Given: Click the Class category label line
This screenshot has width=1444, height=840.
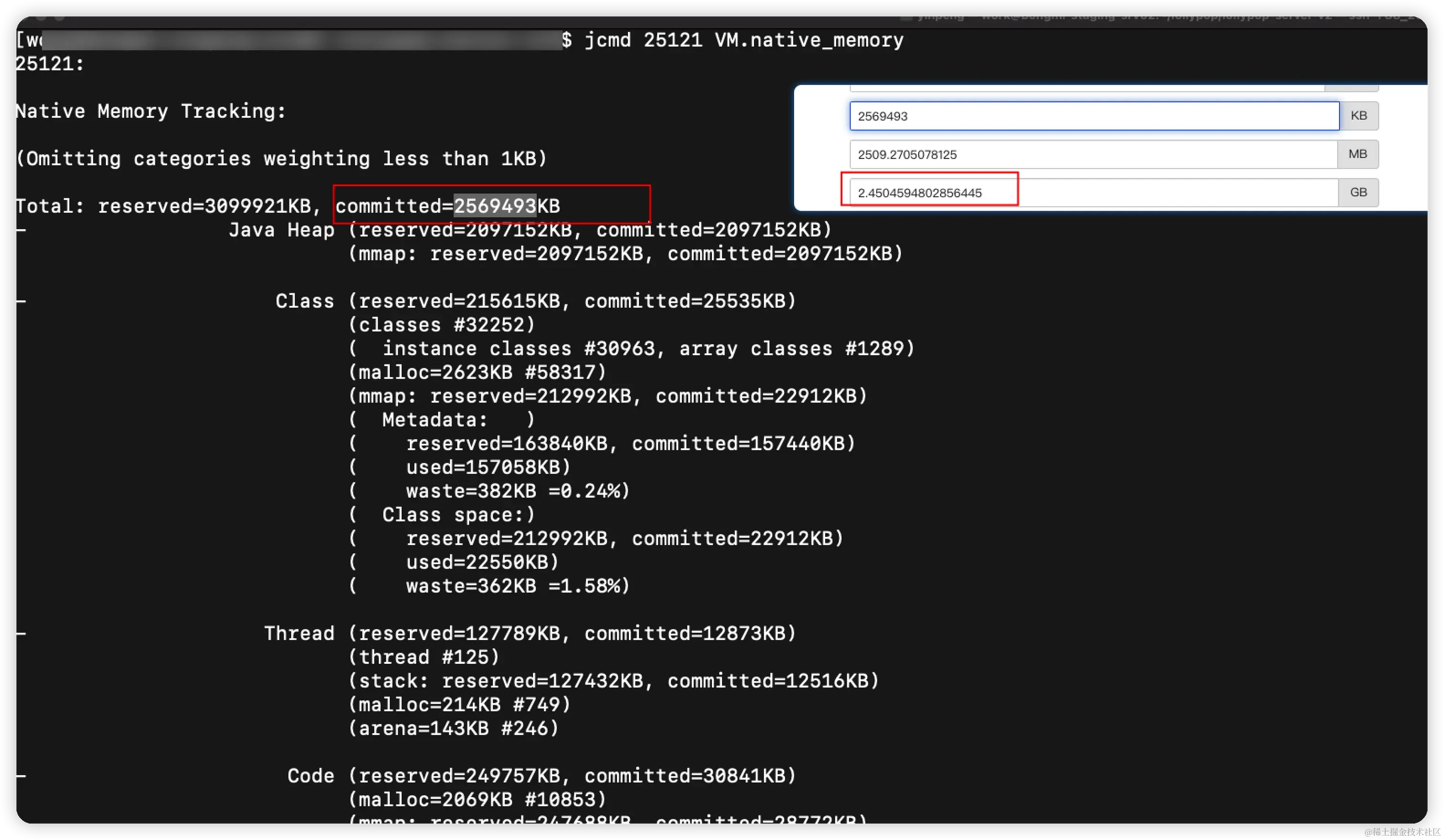Looking at the screenshot, I should [304, 301].
